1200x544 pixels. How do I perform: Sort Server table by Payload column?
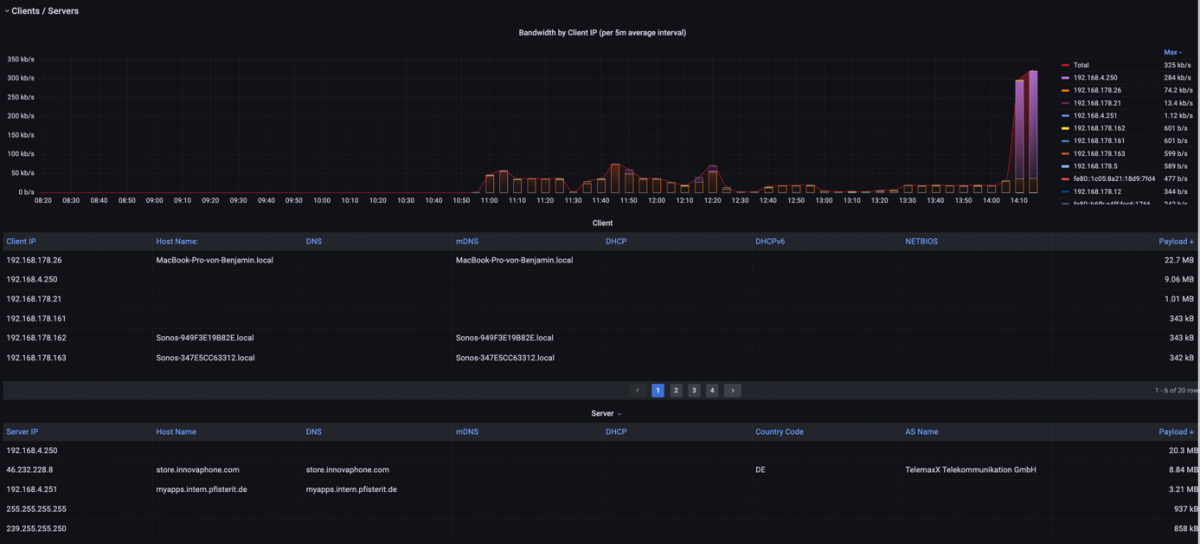click(1176, 432)
